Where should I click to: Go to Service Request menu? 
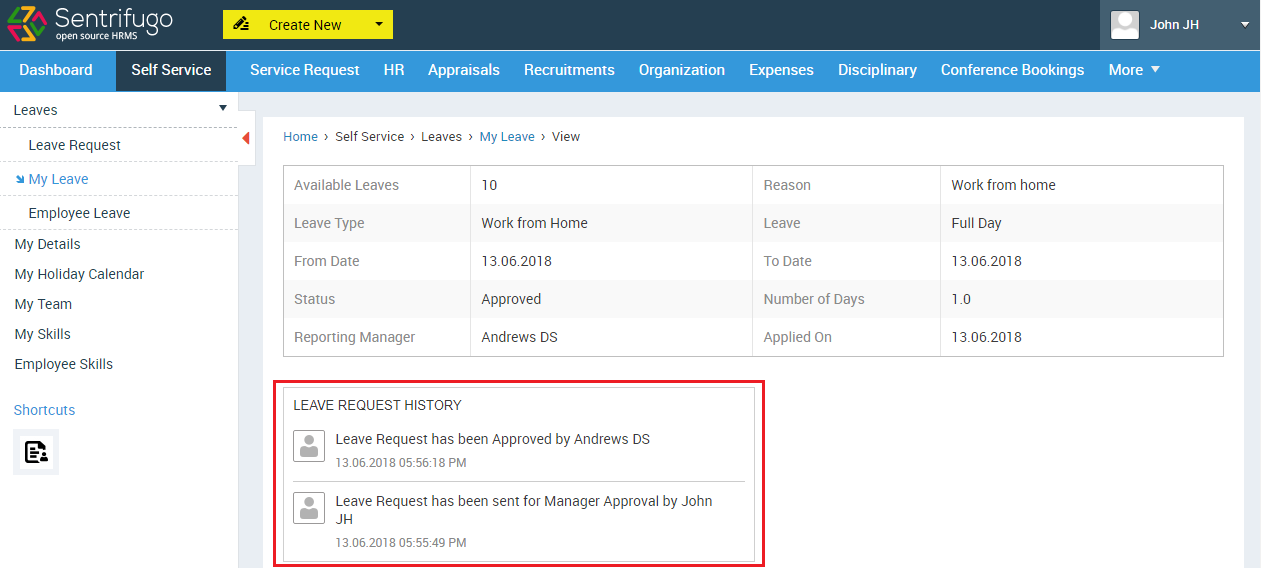click(304, 70)
